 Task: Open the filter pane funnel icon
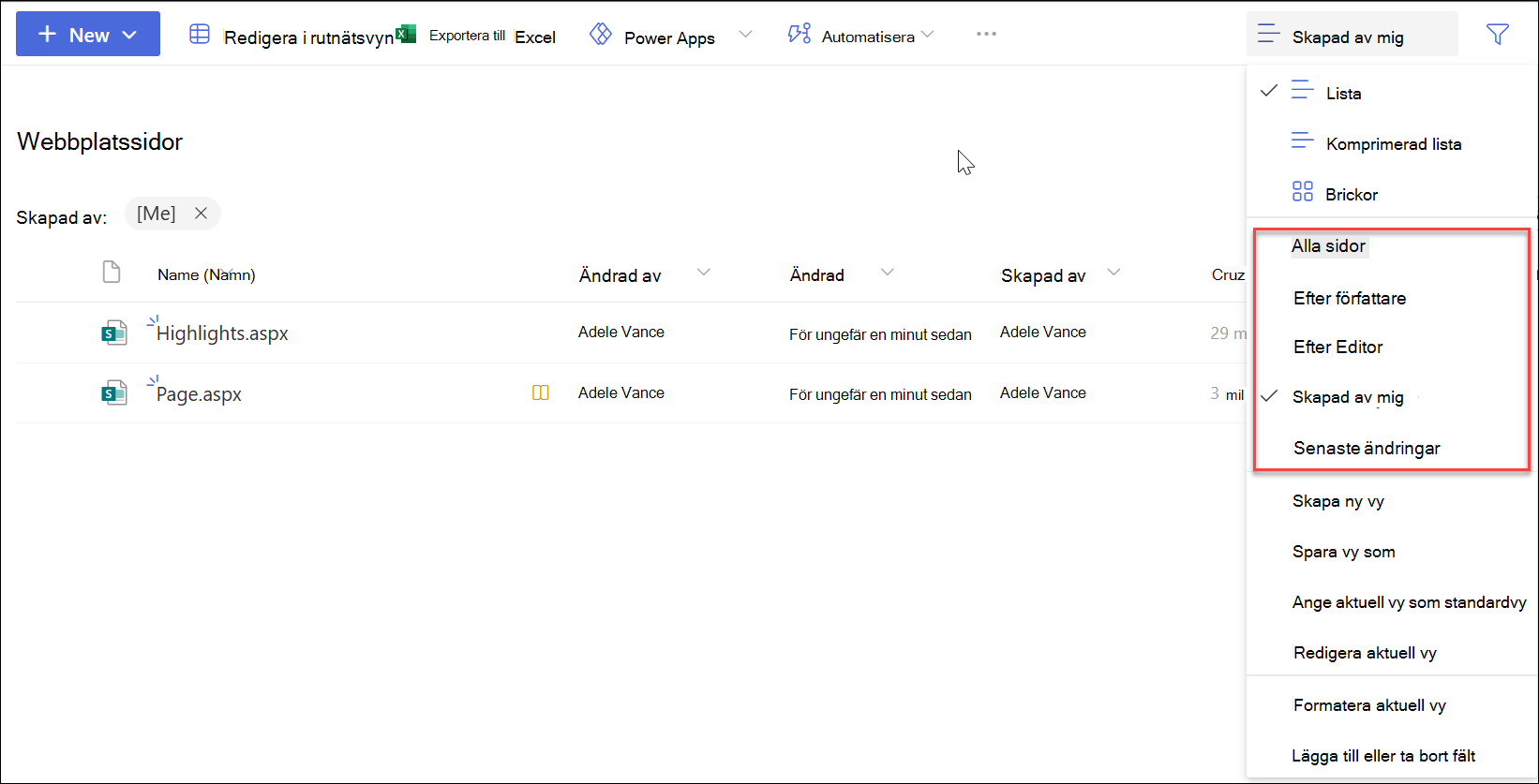pos(1498,35)
